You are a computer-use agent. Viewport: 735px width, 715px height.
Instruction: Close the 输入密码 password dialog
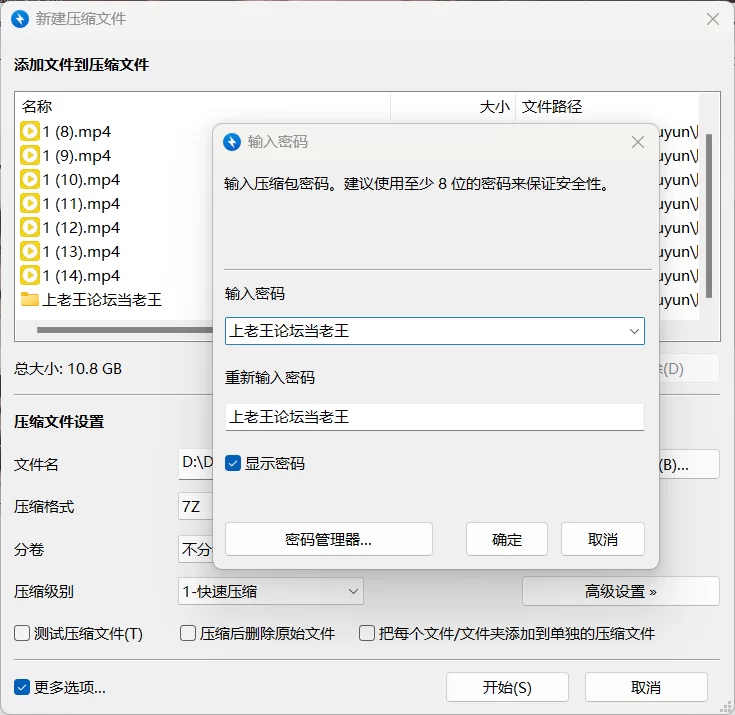(x=638, y=142)
